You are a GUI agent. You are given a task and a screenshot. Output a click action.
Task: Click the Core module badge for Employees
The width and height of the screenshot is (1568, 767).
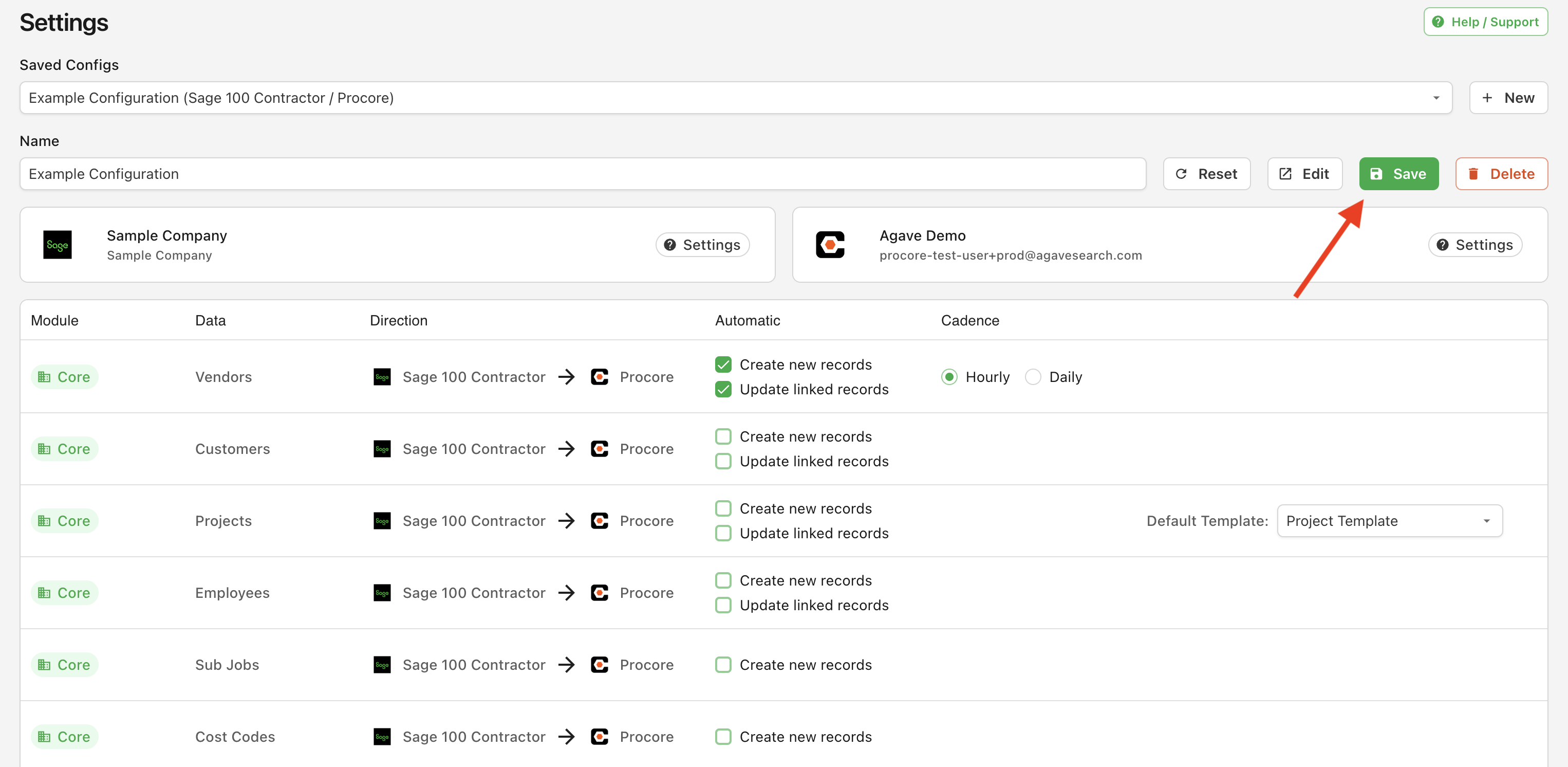pyautogui.click(x=65, y=592)
